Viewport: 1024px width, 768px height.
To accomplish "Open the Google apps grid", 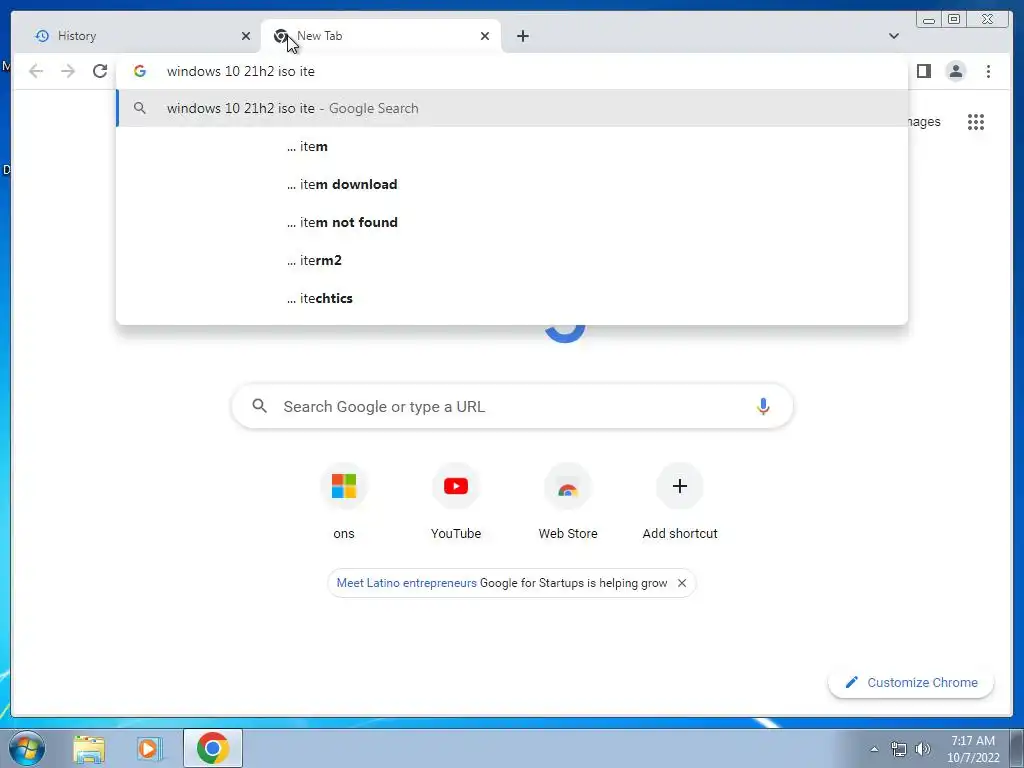I will point(976,121).
